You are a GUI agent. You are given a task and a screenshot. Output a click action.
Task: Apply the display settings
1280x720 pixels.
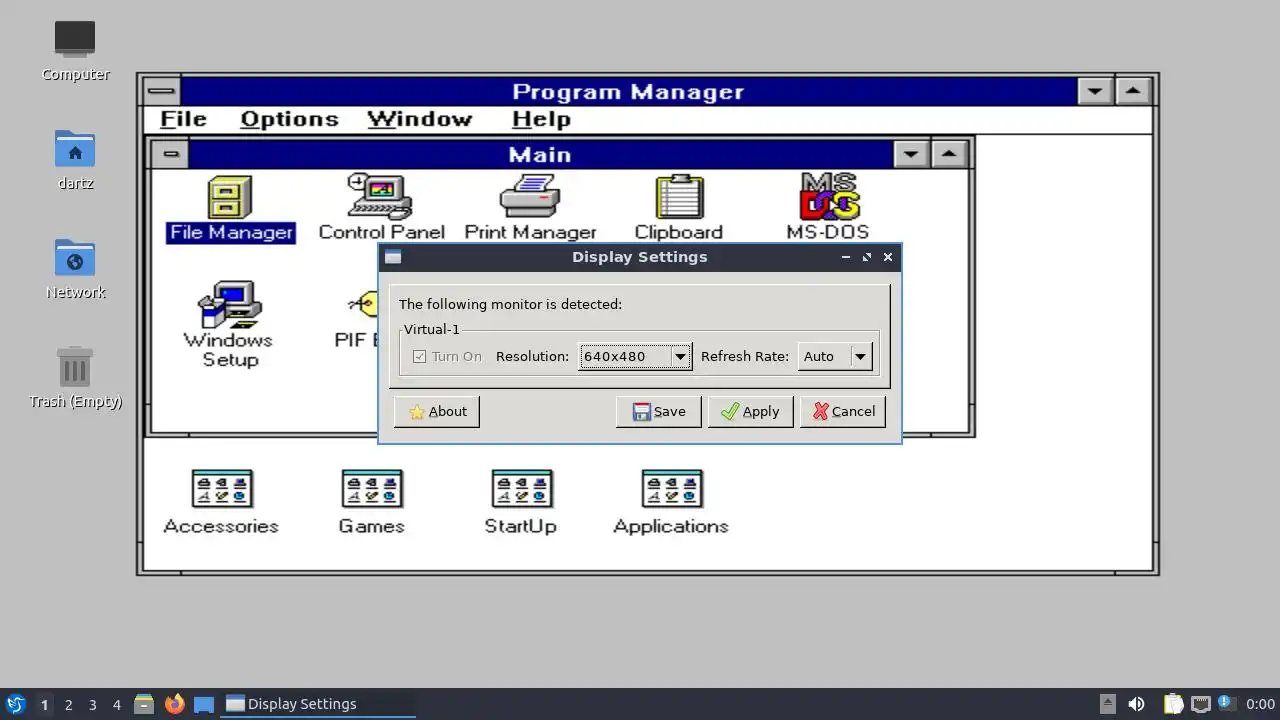click(x=750, y=411)
